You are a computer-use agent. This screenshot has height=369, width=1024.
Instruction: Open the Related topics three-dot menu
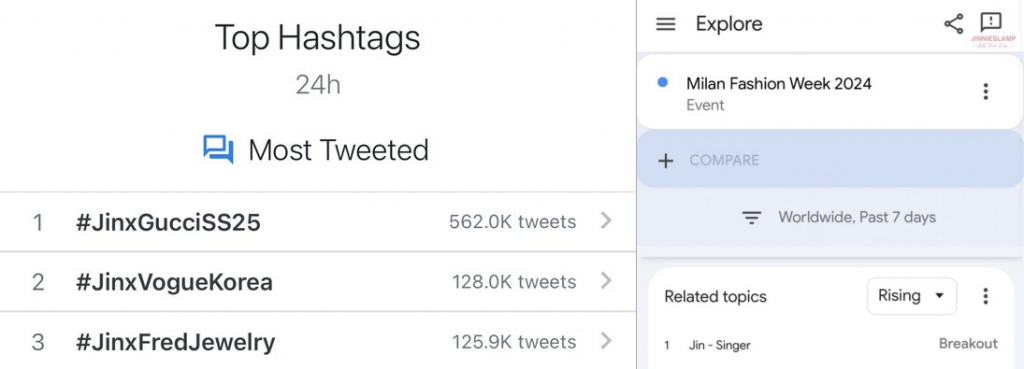click(985, 296)
